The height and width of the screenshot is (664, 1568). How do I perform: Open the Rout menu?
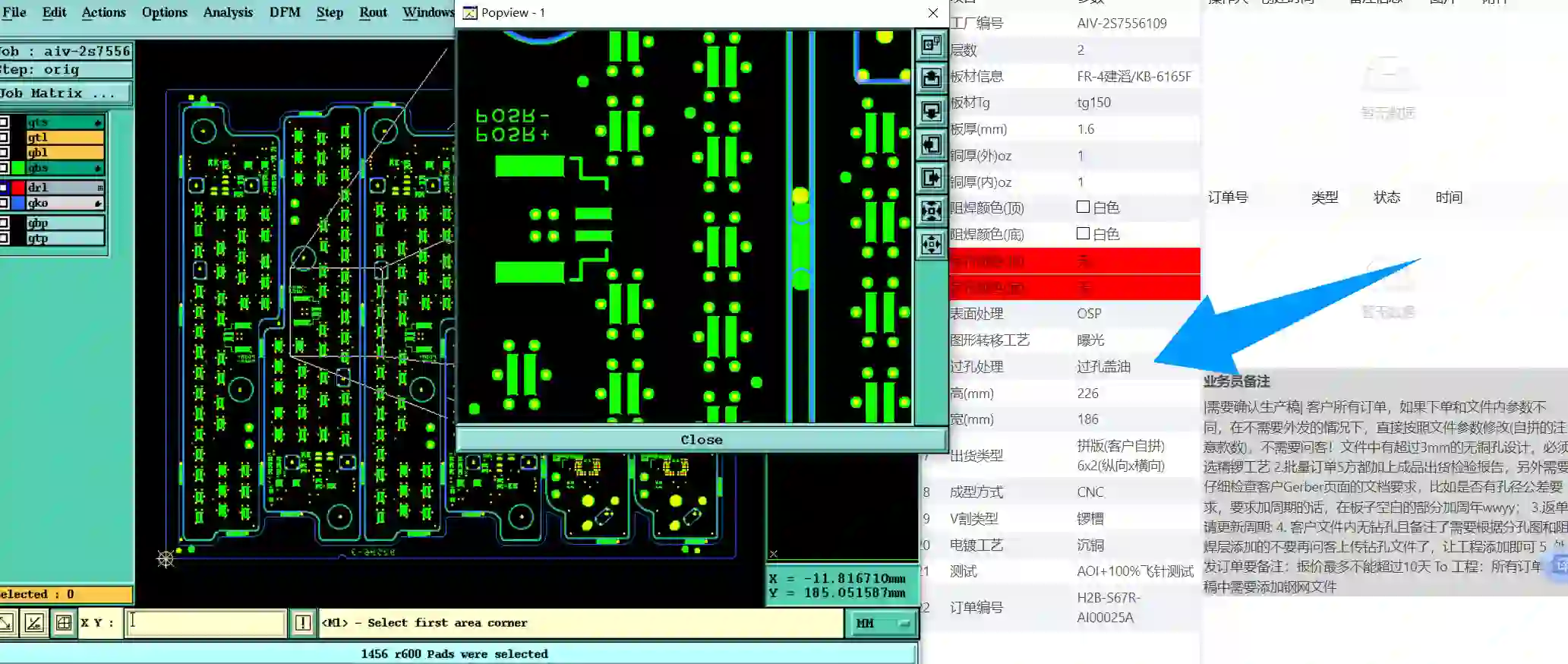(x=373, y=12)
